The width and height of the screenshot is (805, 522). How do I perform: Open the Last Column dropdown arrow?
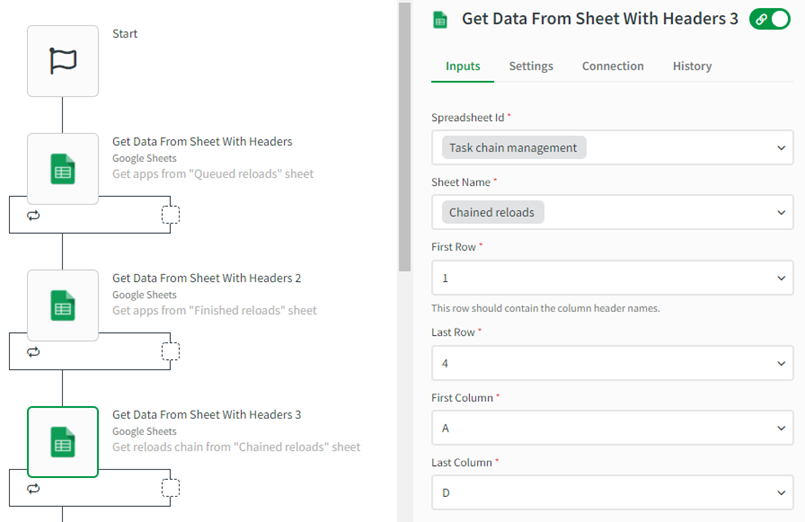(x=781, y=493)
